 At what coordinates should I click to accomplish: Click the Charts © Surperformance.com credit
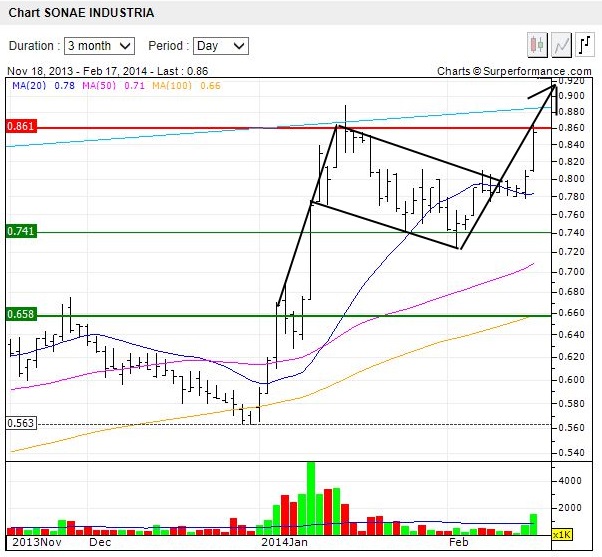pyautogui.click(x=514, y=71)
